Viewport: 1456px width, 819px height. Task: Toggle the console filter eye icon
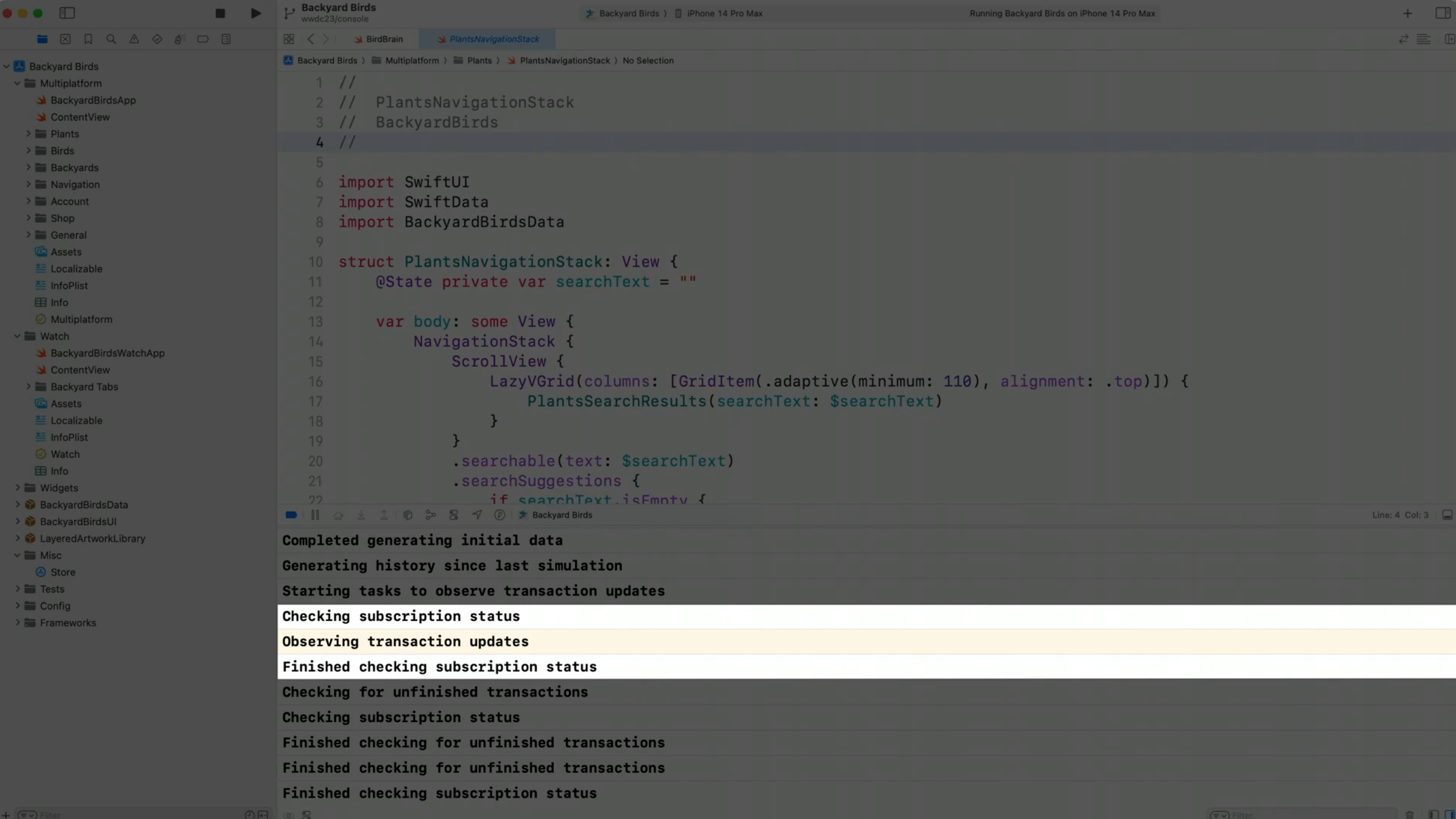[x=289, y=815]
